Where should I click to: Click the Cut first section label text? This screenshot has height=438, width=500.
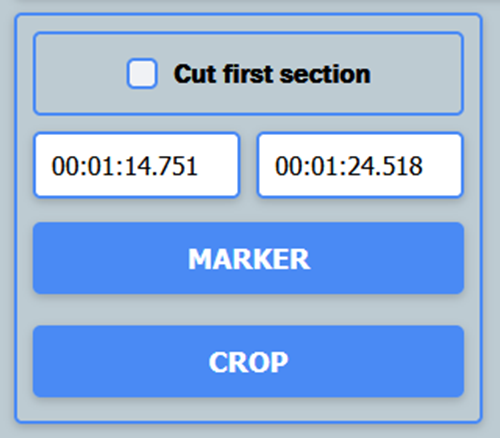pyautogui.click(x=272, y=74)
